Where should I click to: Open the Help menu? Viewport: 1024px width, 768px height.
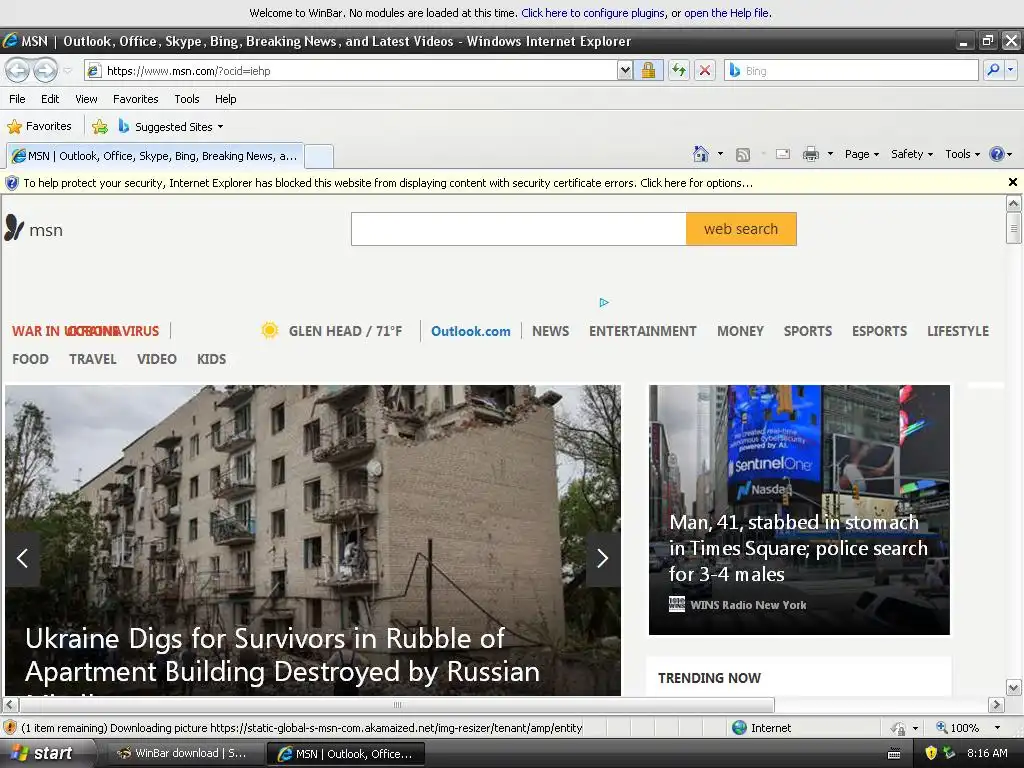(225, 99)
